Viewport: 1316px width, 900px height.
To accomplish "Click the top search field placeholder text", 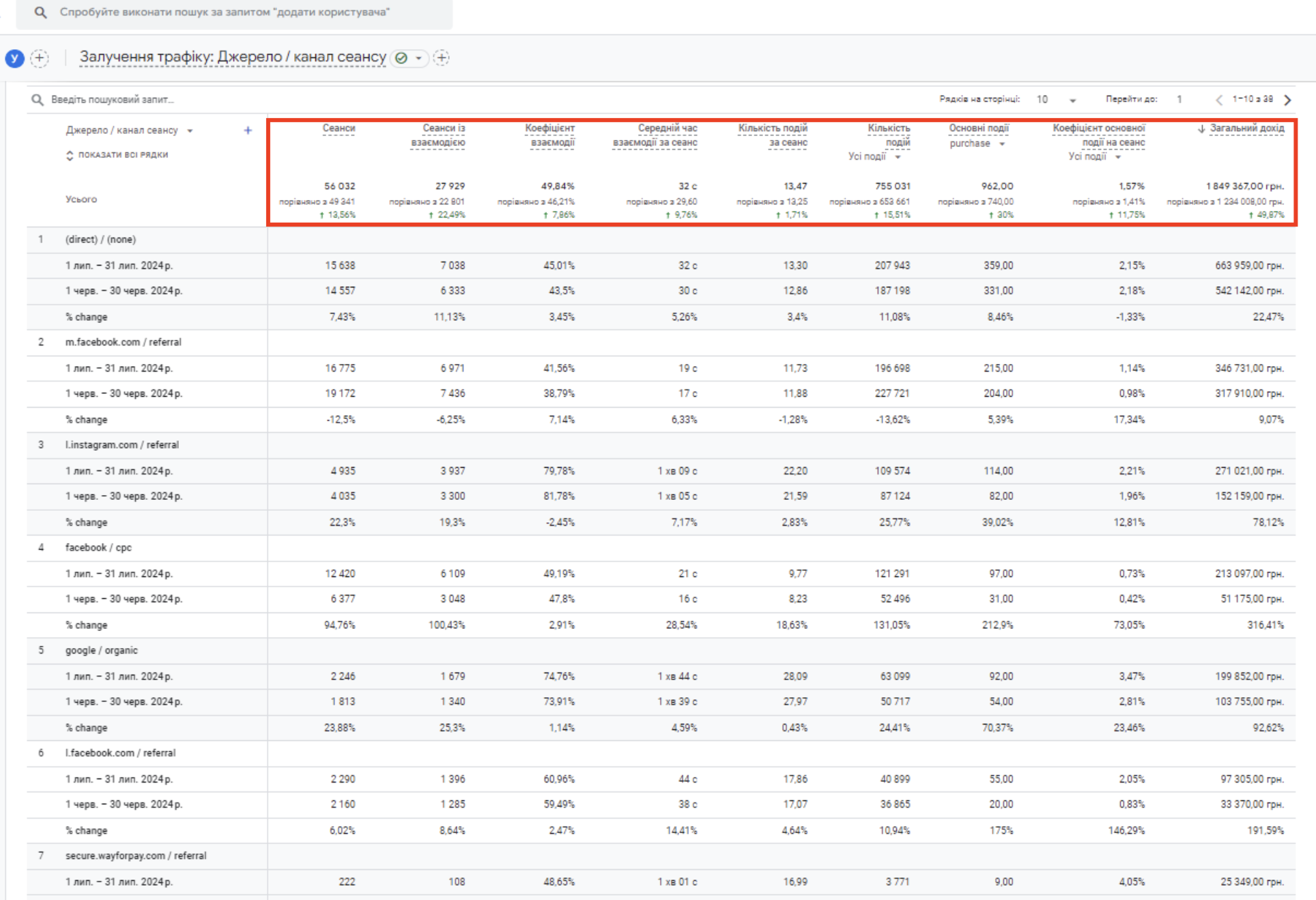I will [x=225, y=12].
